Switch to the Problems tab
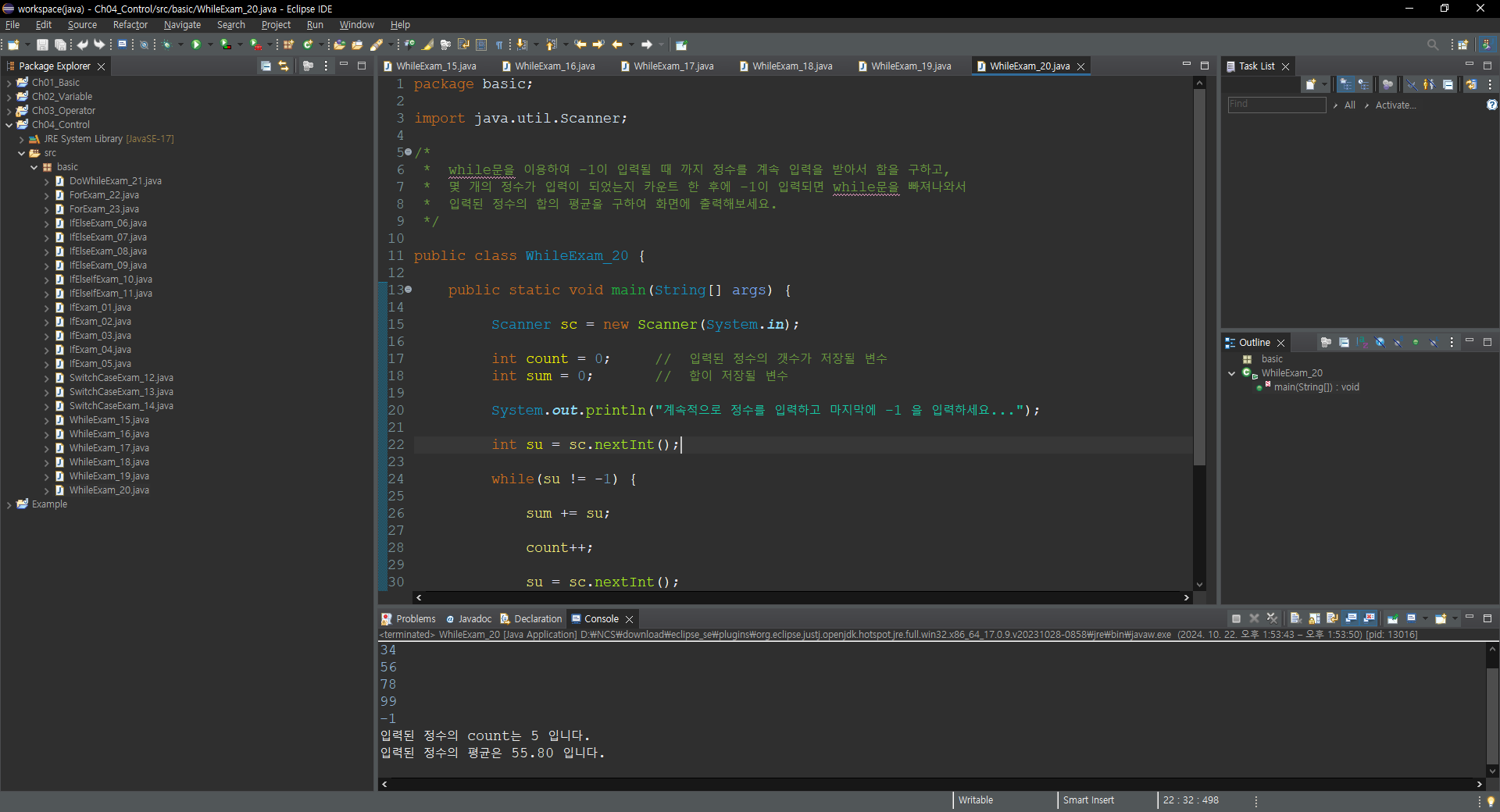Screen dimensions: 1500x812 (x=409, y=618)
